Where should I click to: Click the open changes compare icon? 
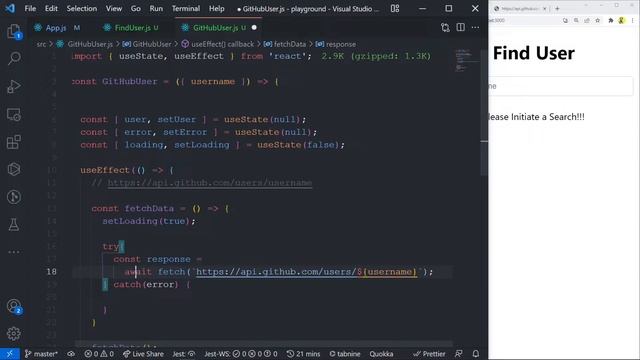445,27
